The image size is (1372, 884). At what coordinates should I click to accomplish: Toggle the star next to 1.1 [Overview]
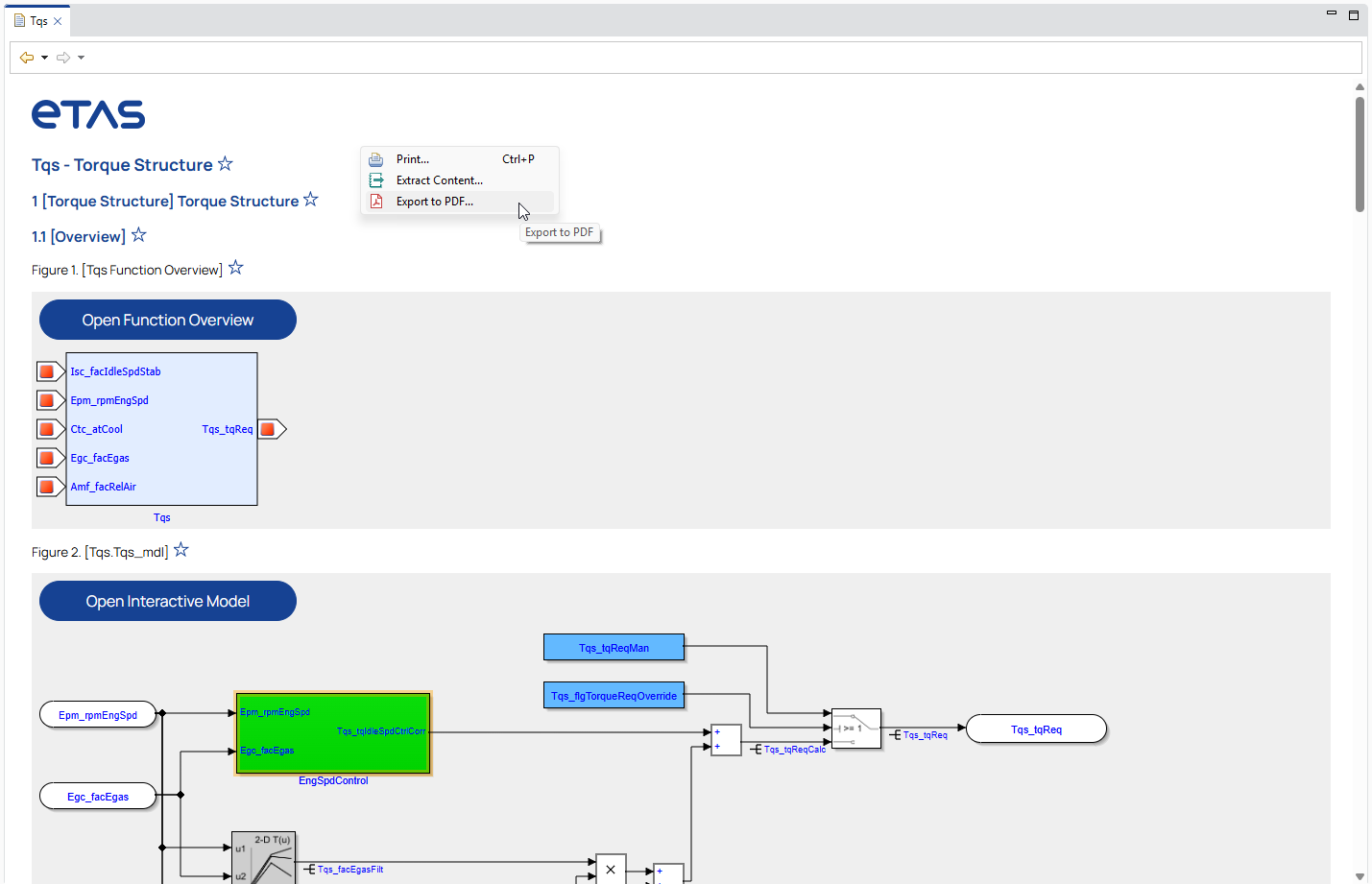coord(137,233)
